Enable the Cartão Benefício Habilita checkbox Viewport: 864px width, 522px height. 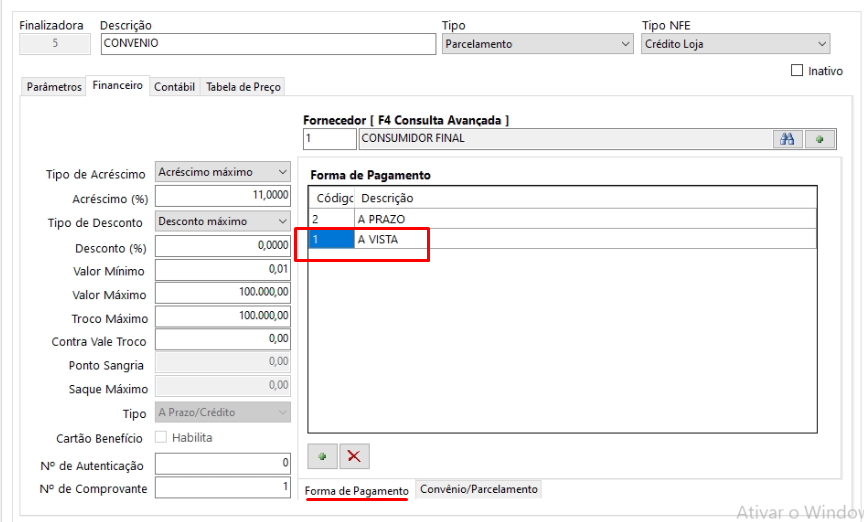[x=163, y=438]
